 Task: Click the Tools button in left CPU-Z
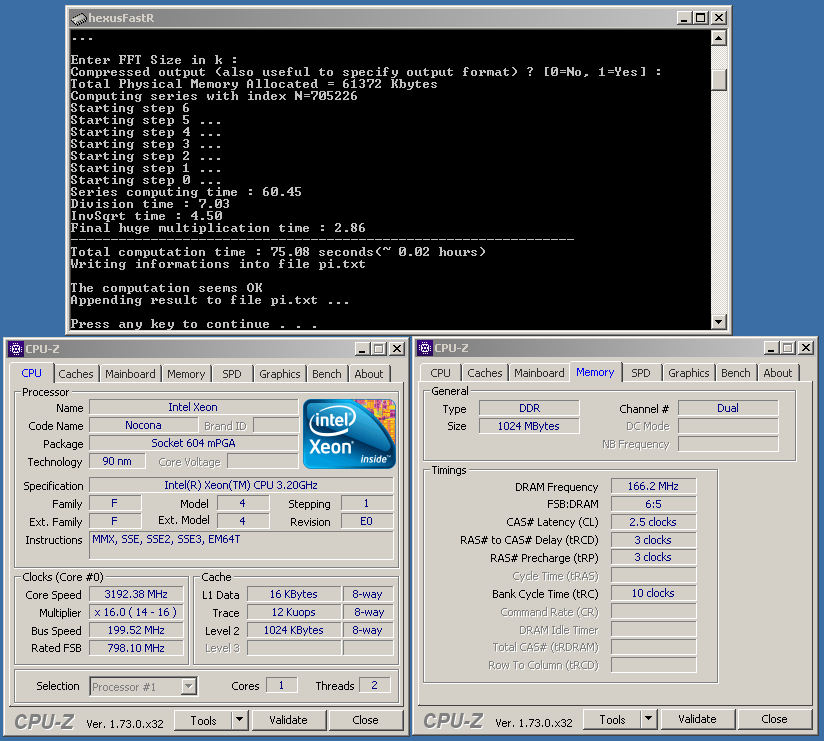203,720
